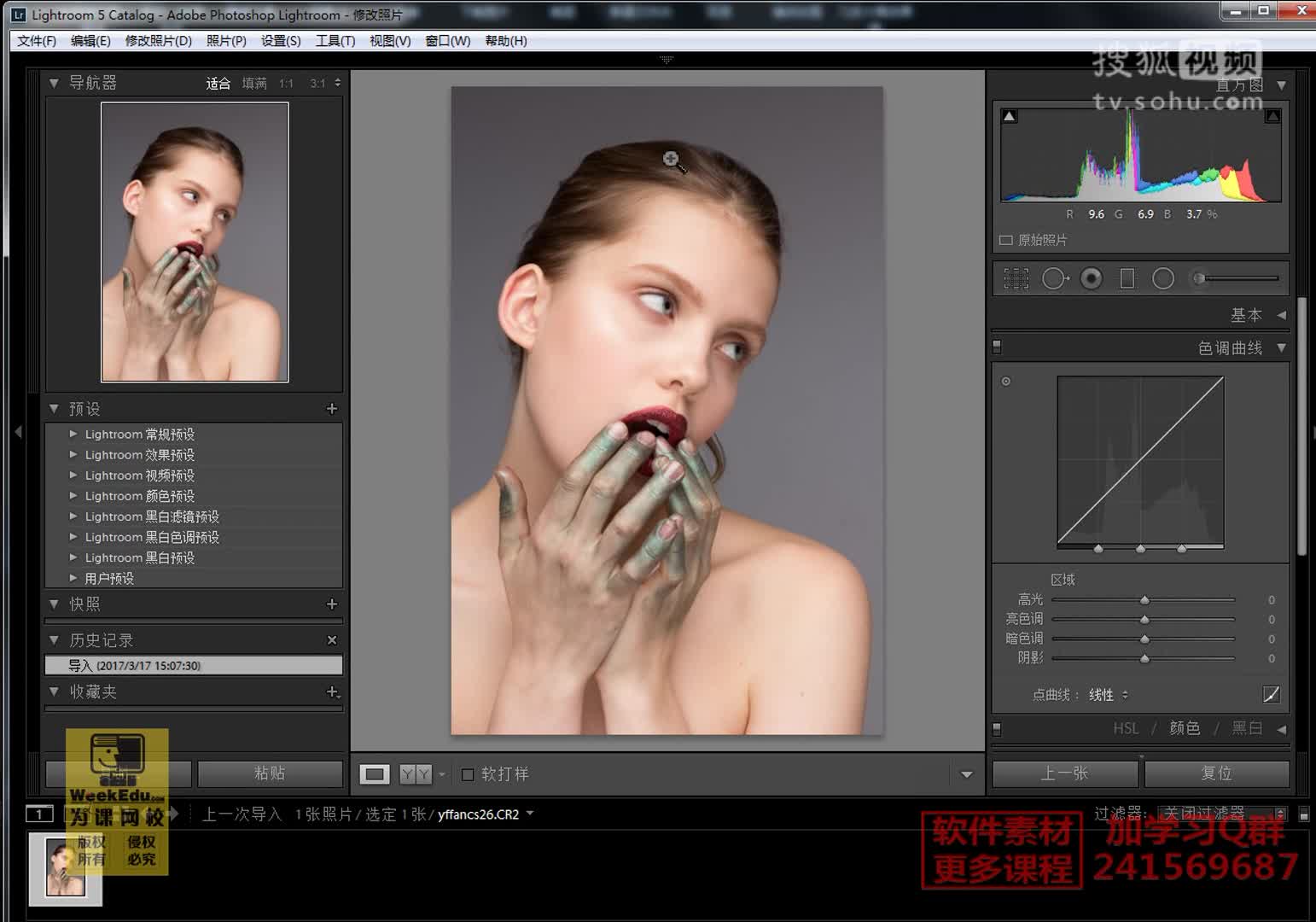Toggle the 原始照片 checkbox under histogram
Image resolution: width=1316 pixels, height=922 pixels.
pyautogui.click(x=1006, y=241)
